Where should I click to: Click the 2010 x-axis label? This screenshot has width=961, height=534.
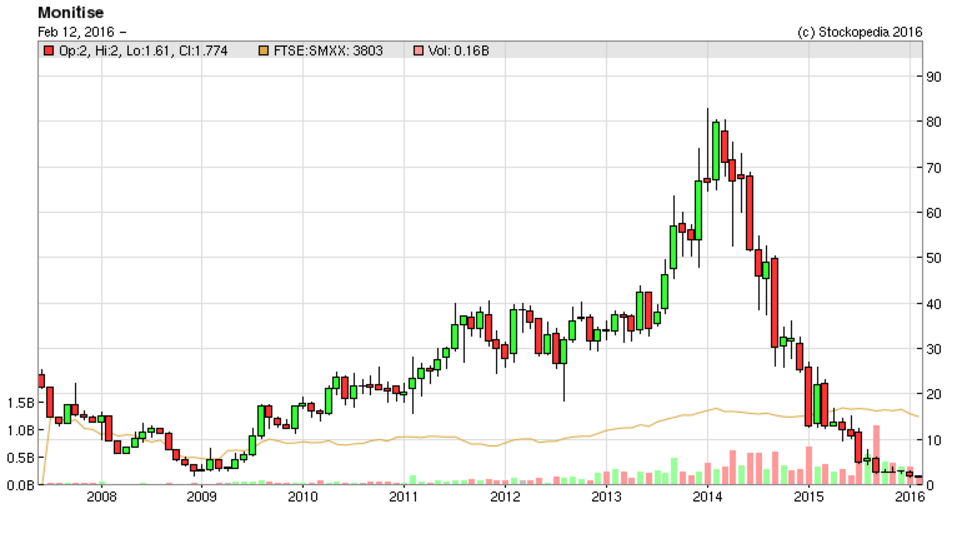coord(303,496)
